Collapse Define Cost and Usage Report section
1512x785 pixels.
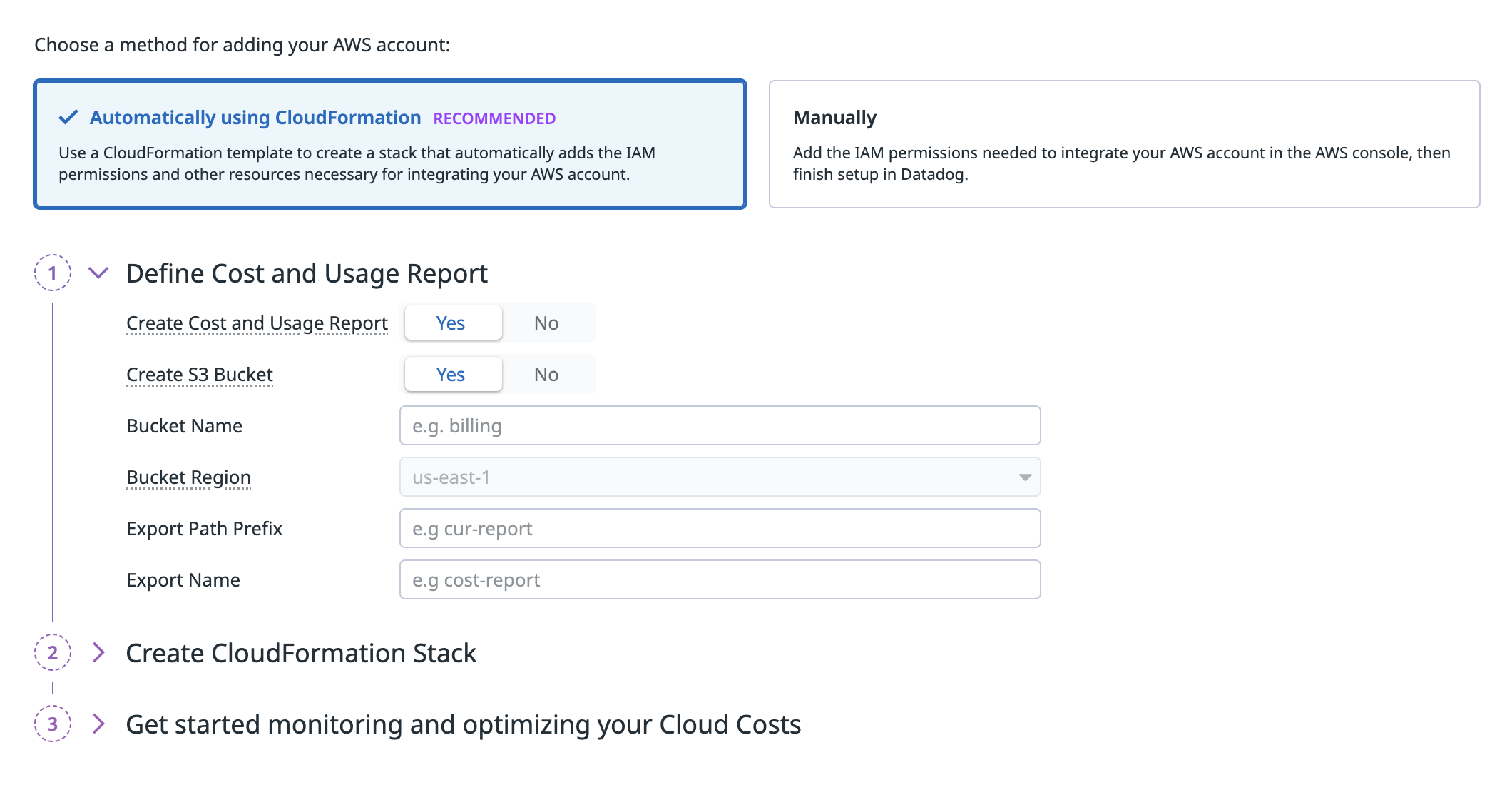tap(98, 273)
